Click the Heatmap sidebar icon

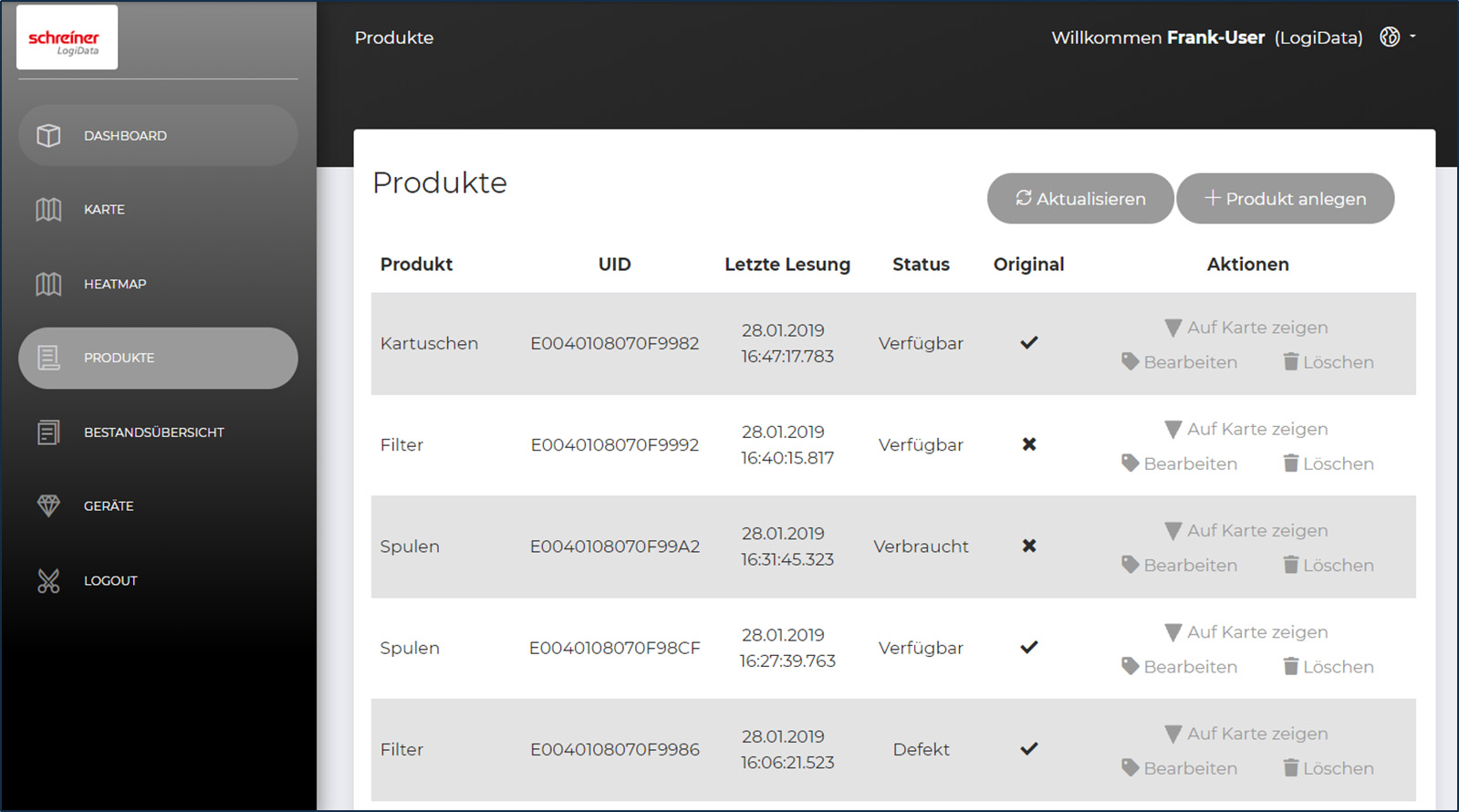[x=48, y=285]
